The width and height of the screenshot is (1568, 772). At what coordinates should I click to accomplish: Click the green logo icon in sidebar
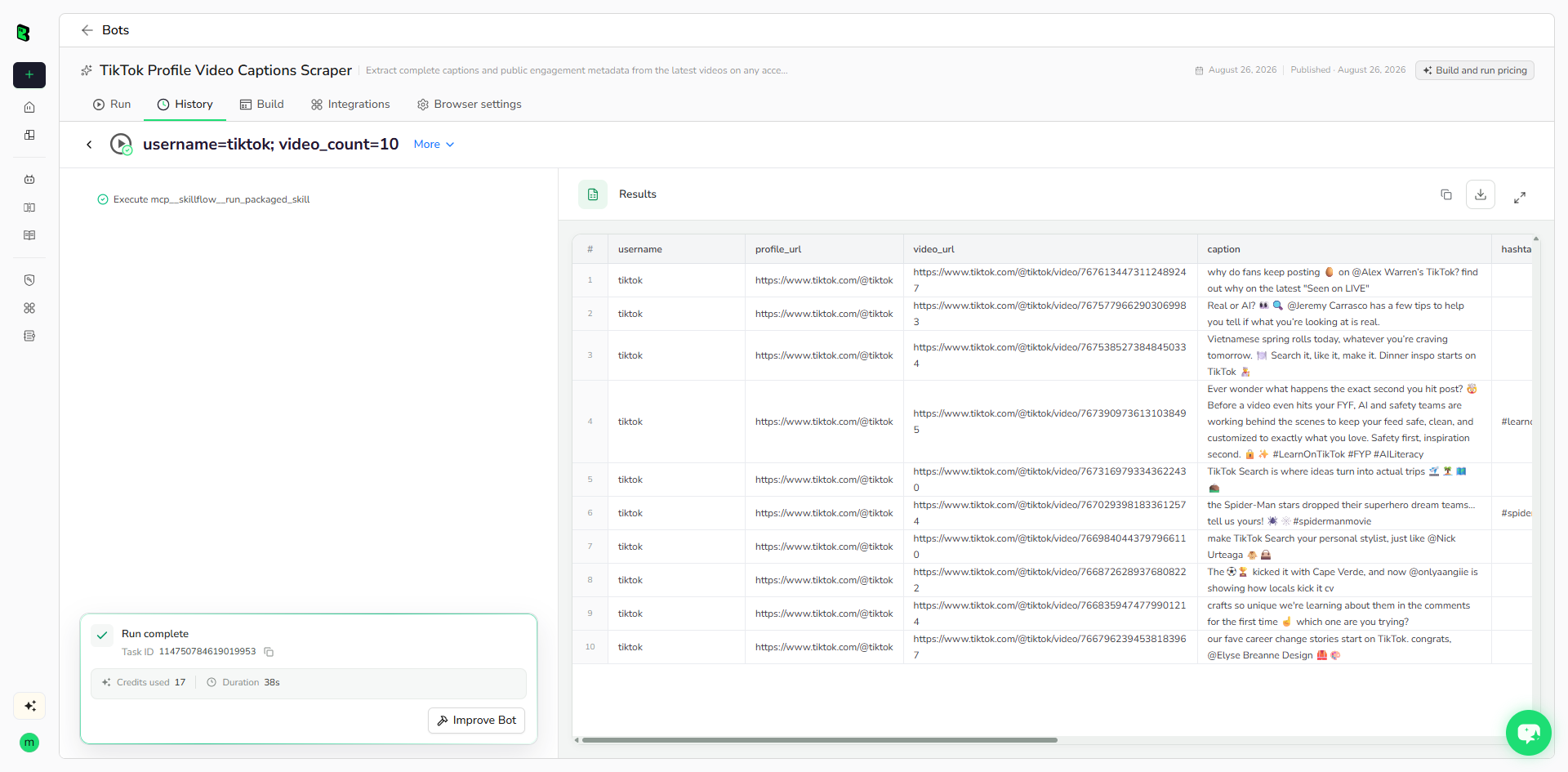pyautogui.click(x=23, y=33)
